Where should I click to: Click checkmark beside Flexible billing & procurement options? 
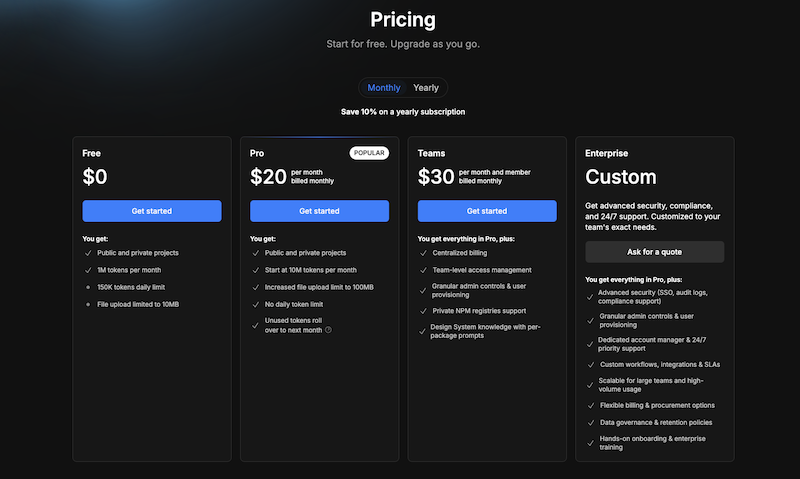coord(591,406)
